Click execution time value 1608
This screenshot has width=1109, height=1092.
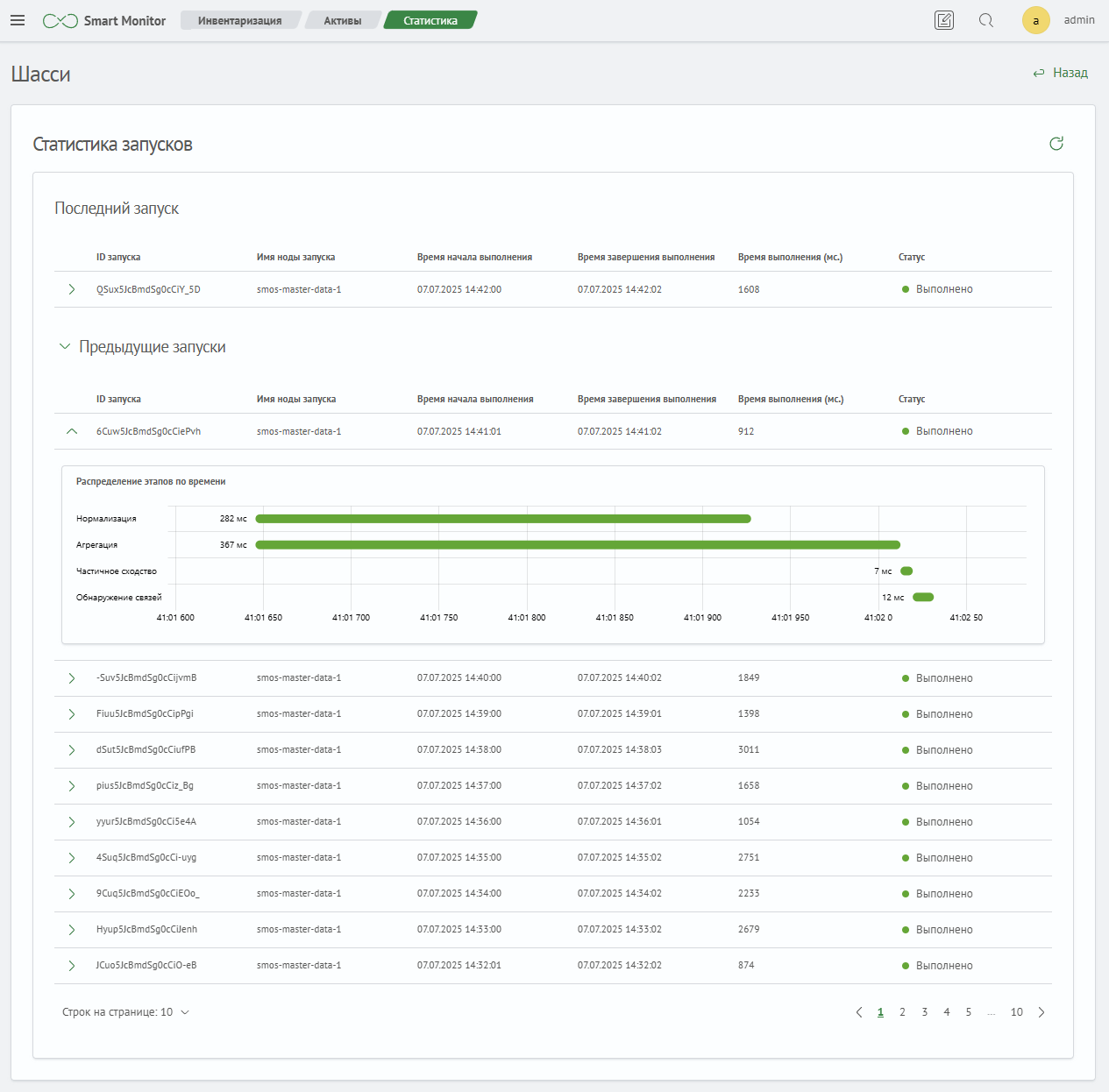749,289
